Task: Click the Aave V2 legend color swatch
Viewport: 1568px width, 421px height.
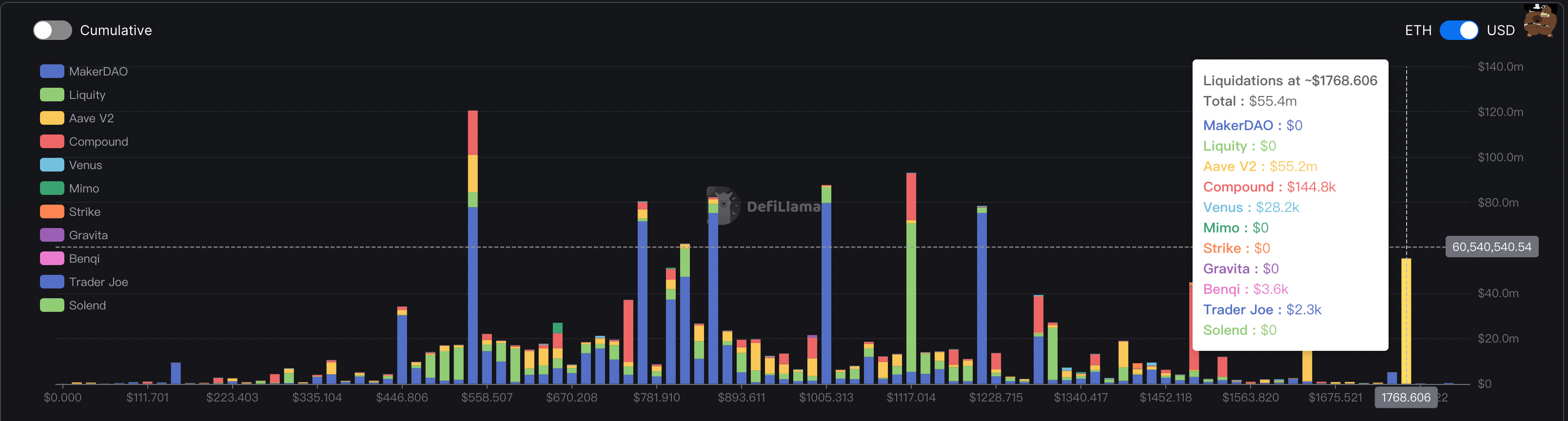Action: pos(52,118)
